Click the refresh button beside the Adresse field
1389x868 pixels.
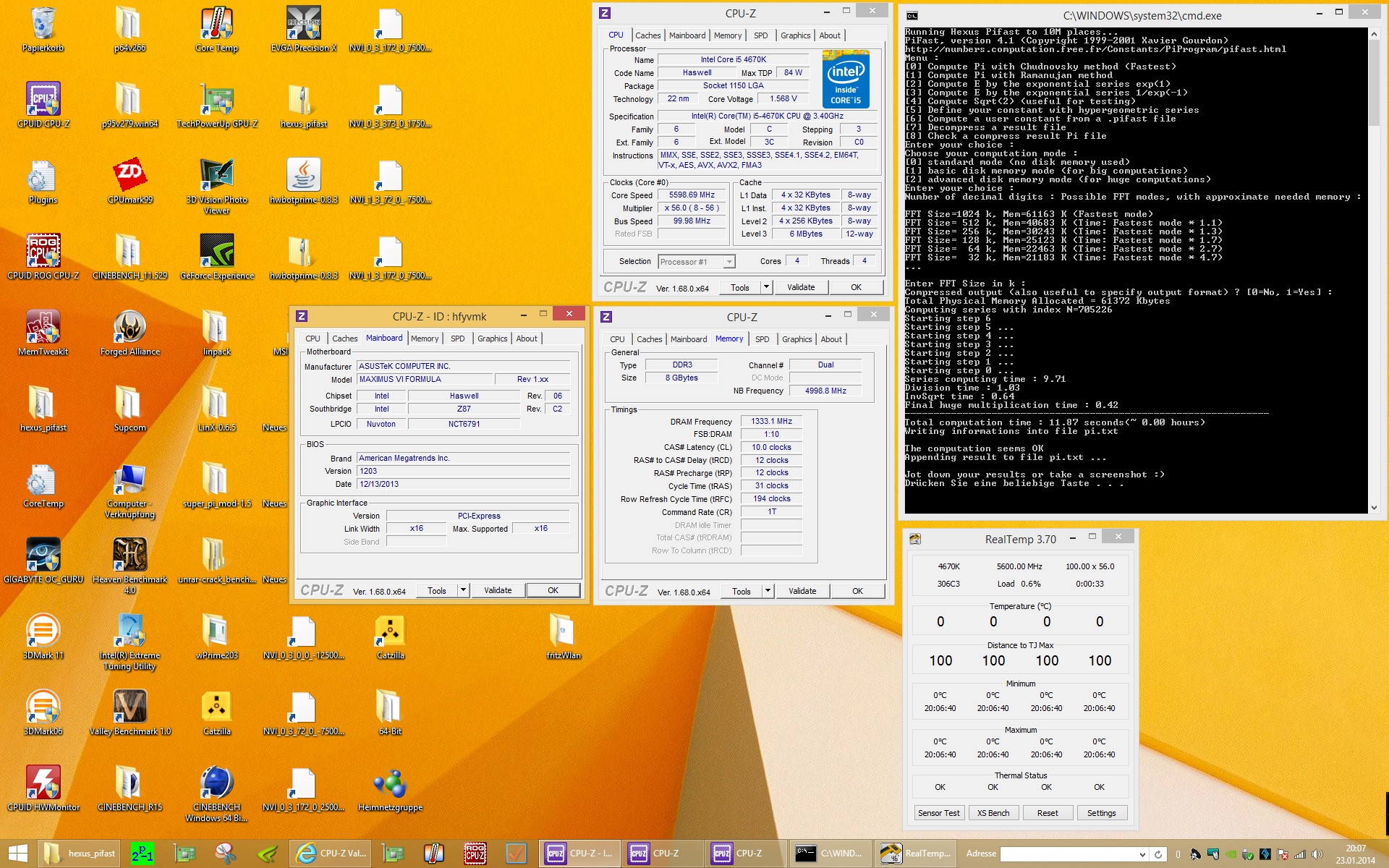tap(1158, 854)
